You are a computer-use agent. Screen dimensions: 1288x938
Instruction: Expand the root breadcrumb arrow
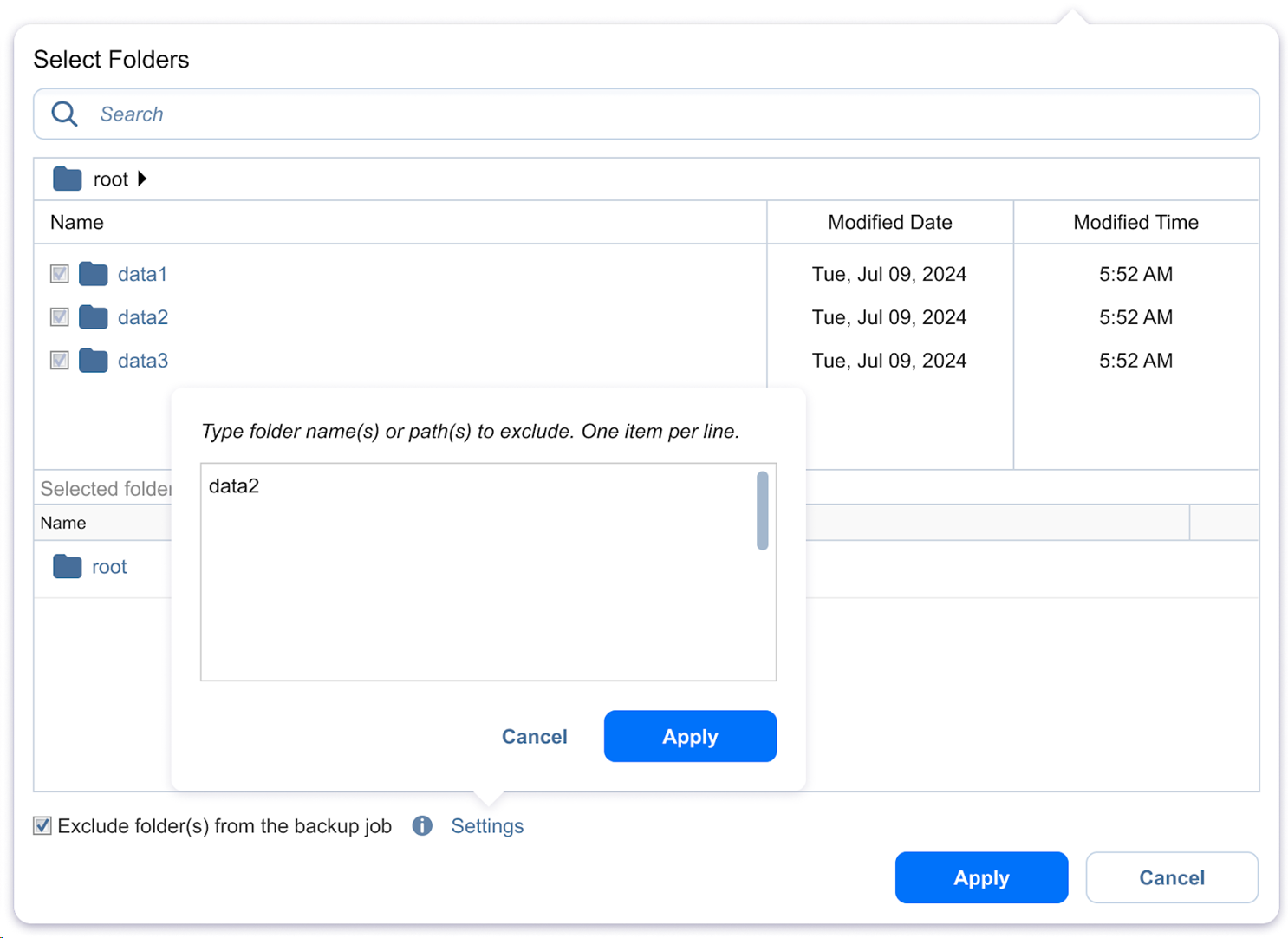point(142,179)
